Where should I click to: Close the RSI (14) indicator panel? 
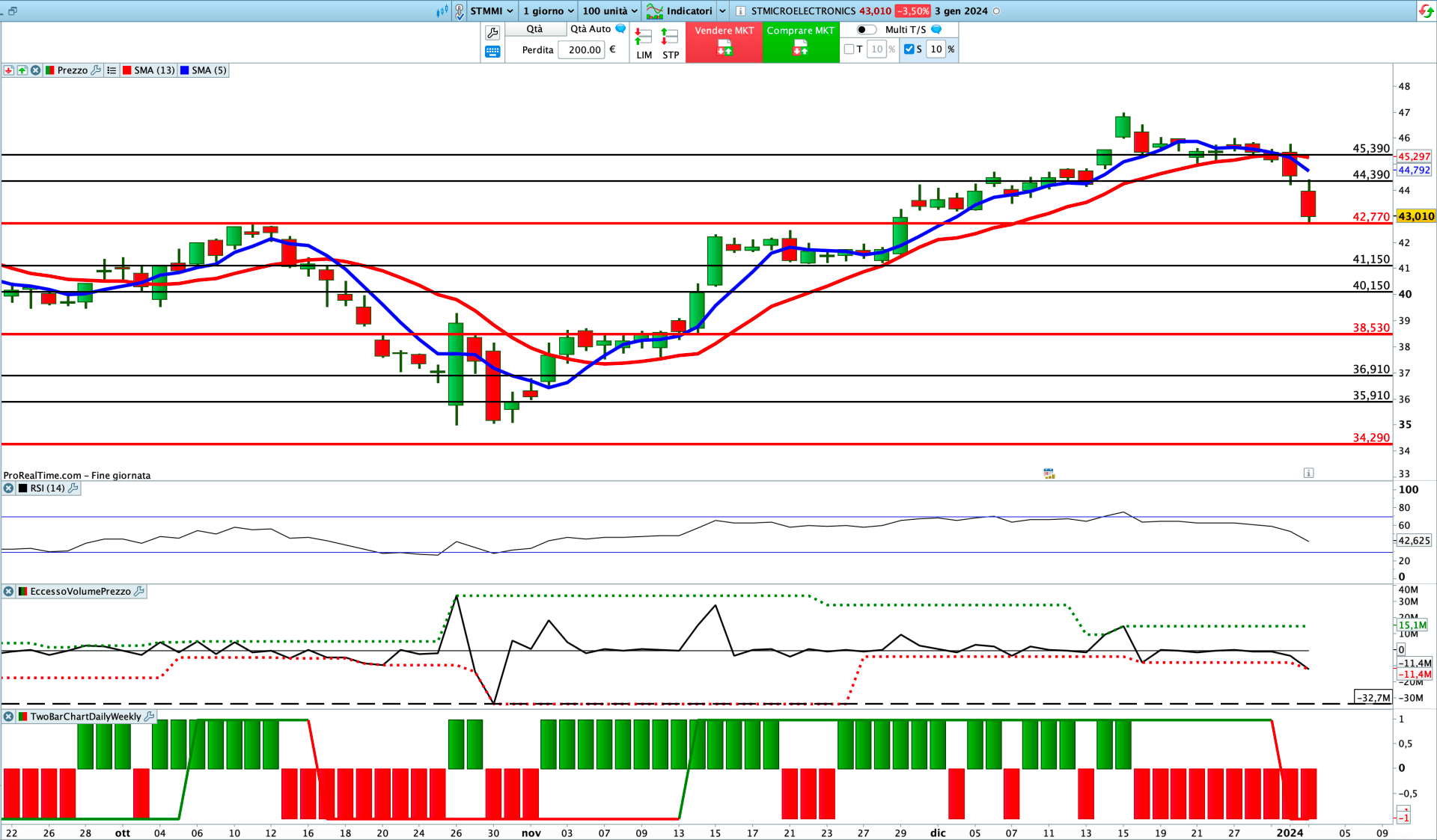click(x=8, y=488)
